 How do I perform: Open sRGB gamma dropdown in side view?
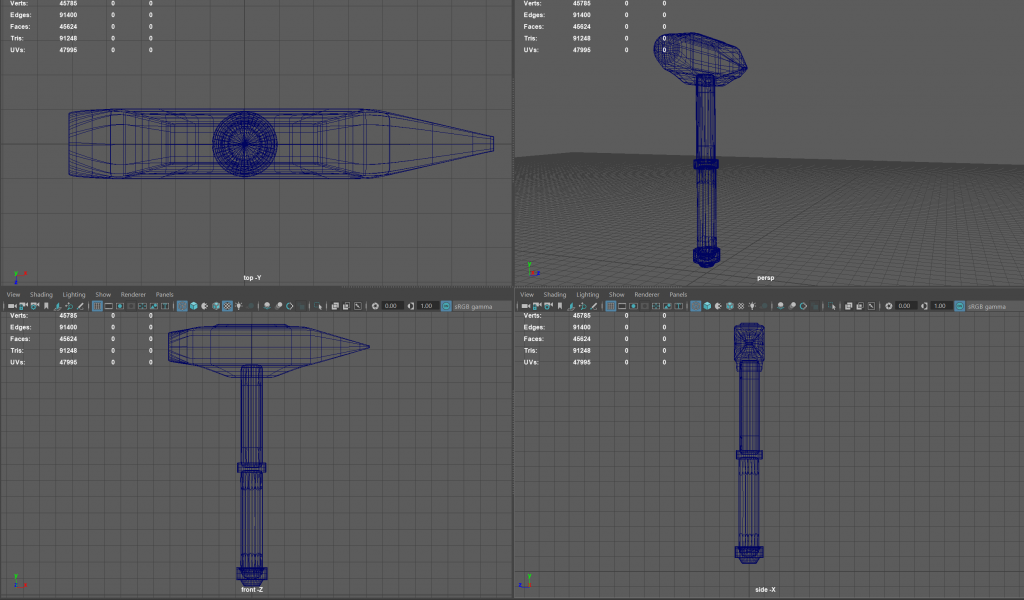(986, 306)
